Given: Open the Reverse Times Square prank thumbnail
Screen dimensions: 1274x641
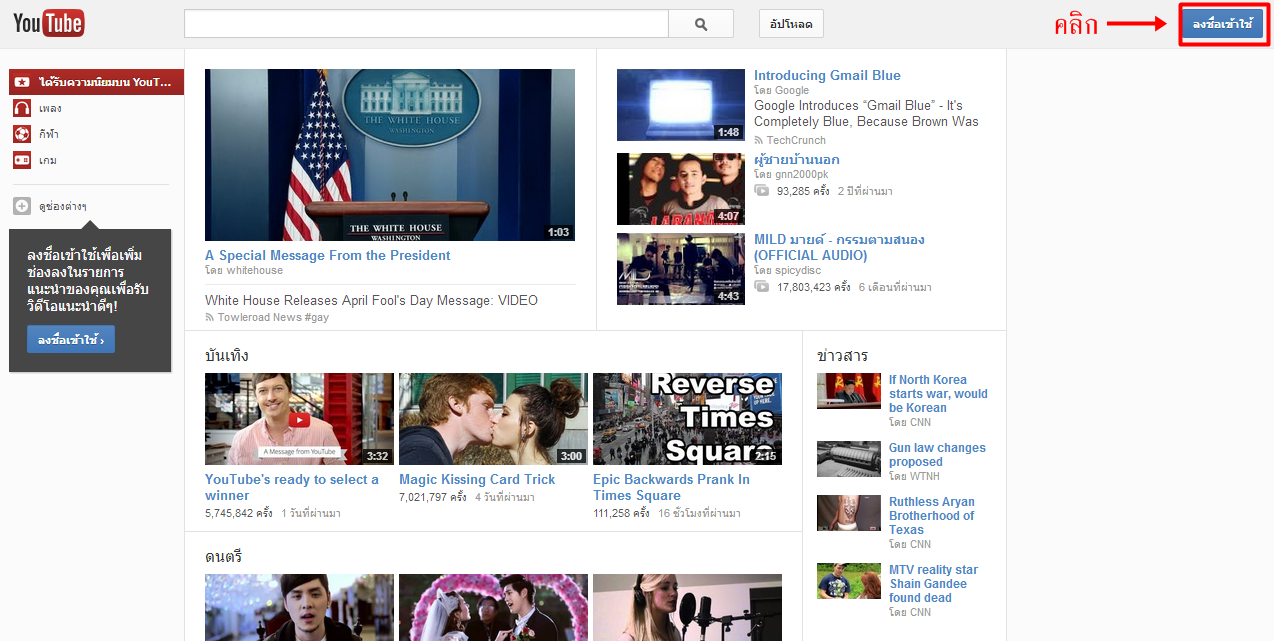Looking at the screenshot, I should 687,419.
